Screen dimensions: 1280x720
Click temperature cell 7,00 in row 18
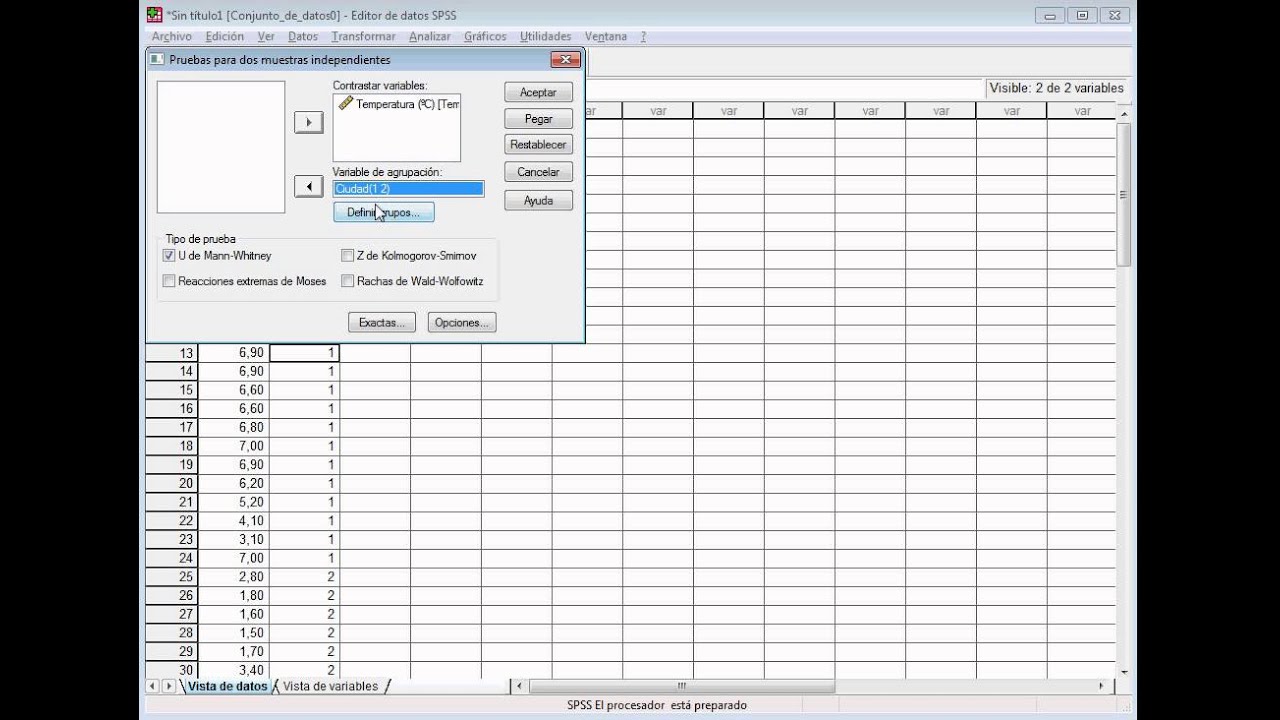click(234, 446)
